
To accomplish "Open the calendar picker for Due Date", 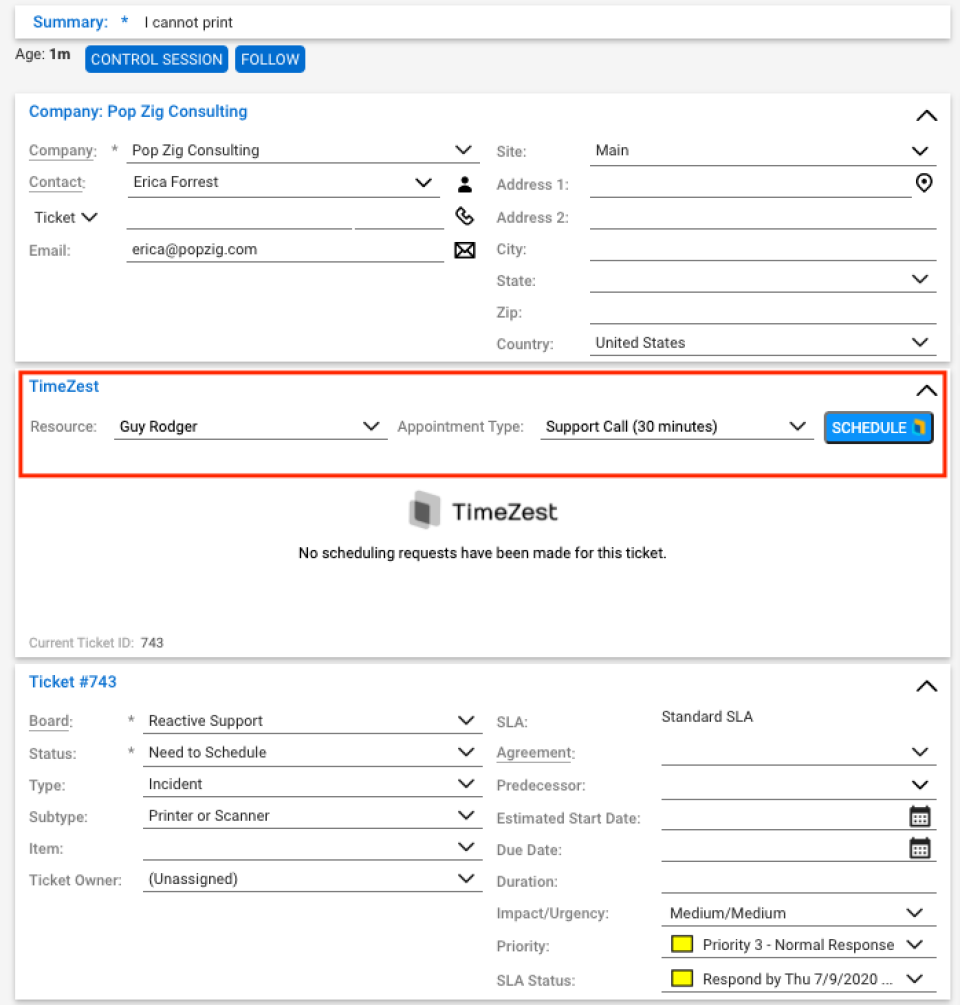I will (919, 848).
